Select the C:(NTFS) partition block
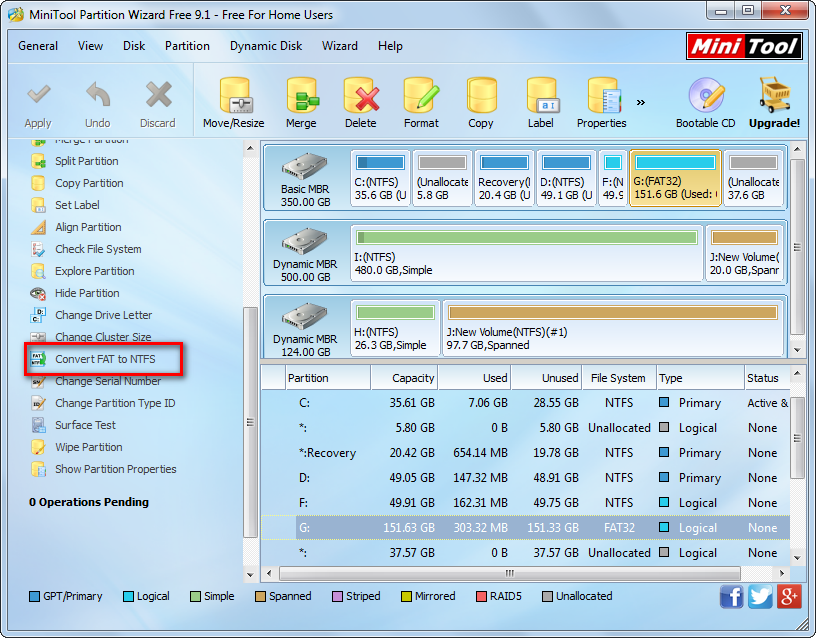816x638 pixels. coord(380,178)
